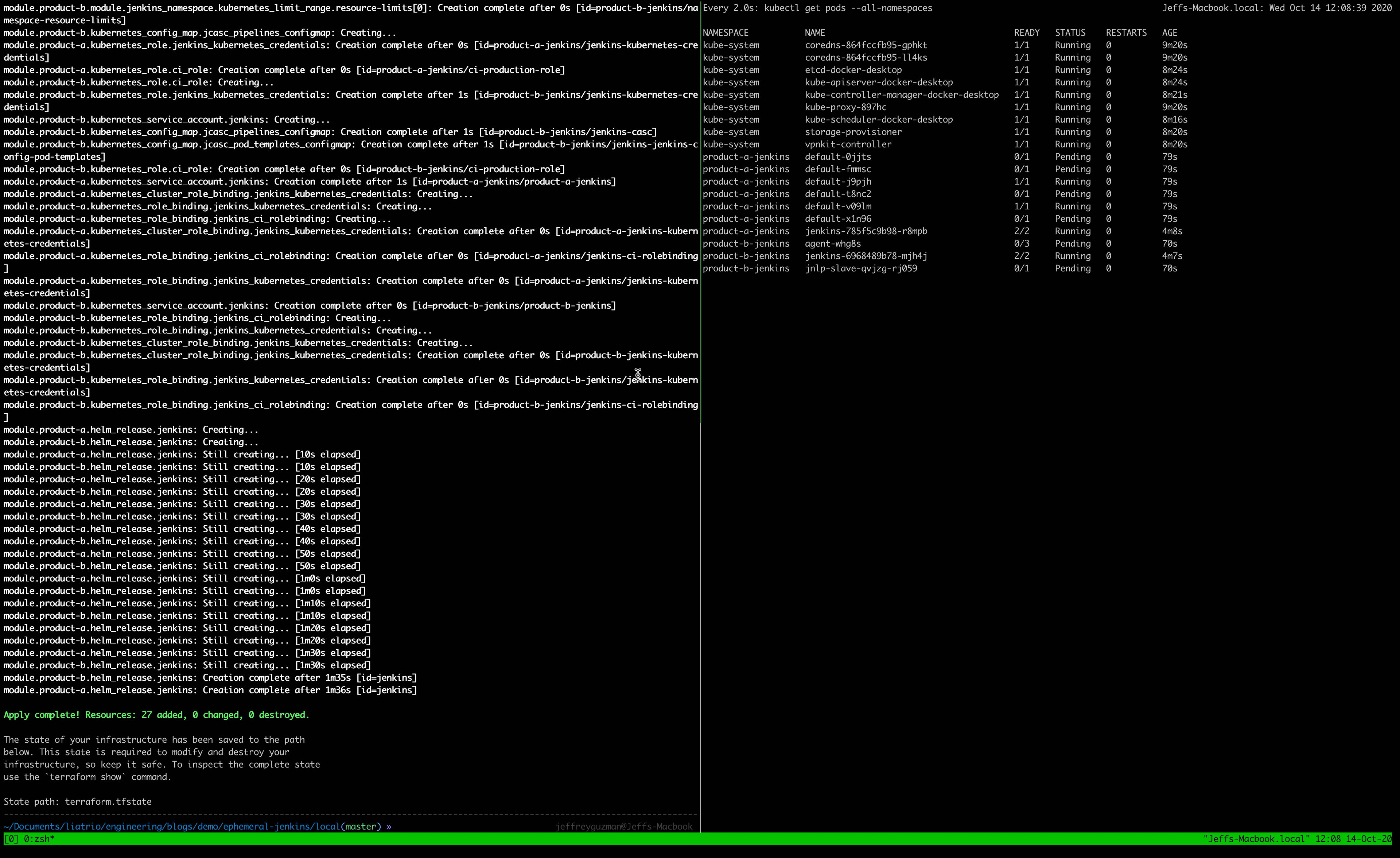Select kube-scheduler-docker-desktop pod name
Image resolution: width=1400 pixels, height=858 pixels.
pyautogui.click(x=878, y=119)
